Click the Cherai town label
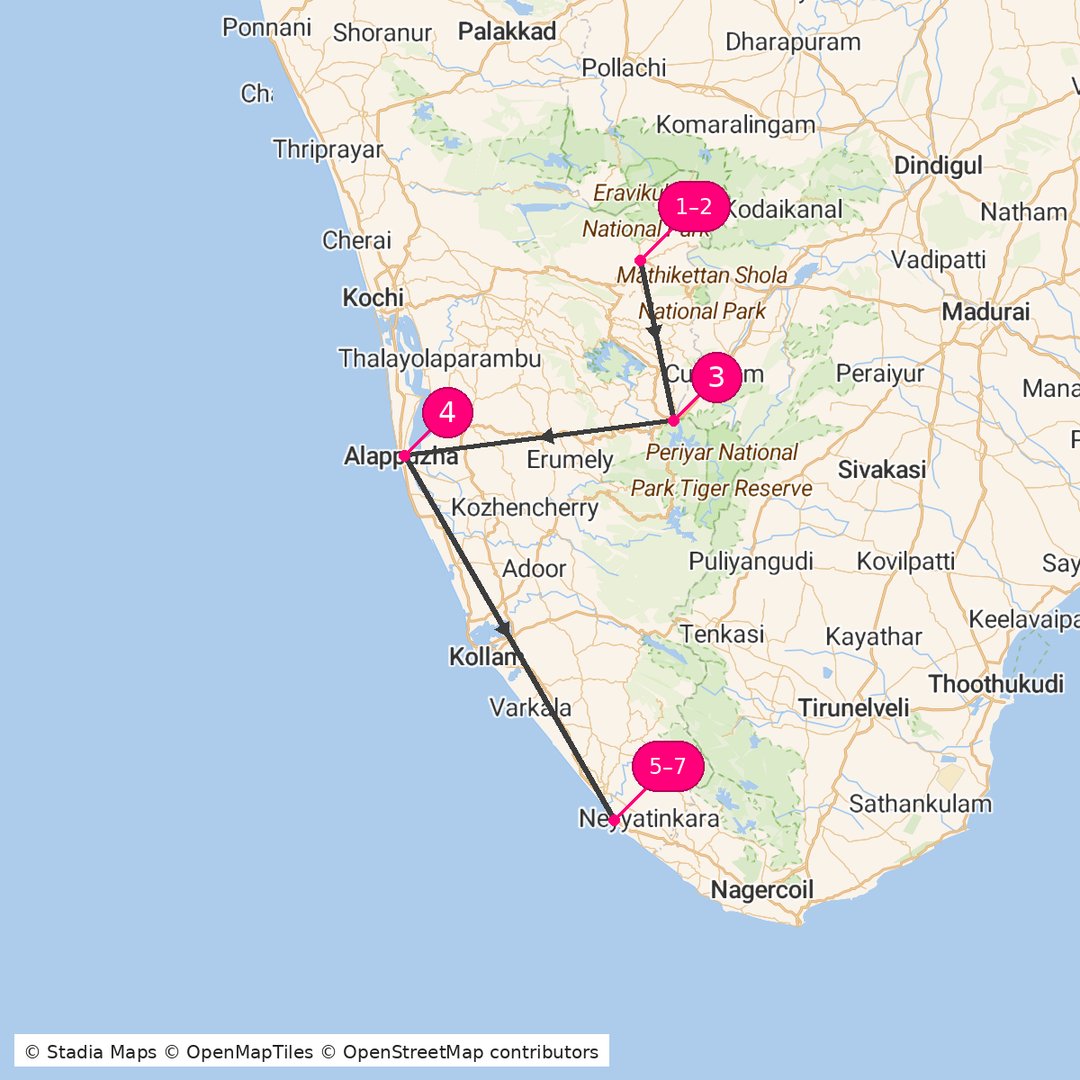 click(356, 240)
